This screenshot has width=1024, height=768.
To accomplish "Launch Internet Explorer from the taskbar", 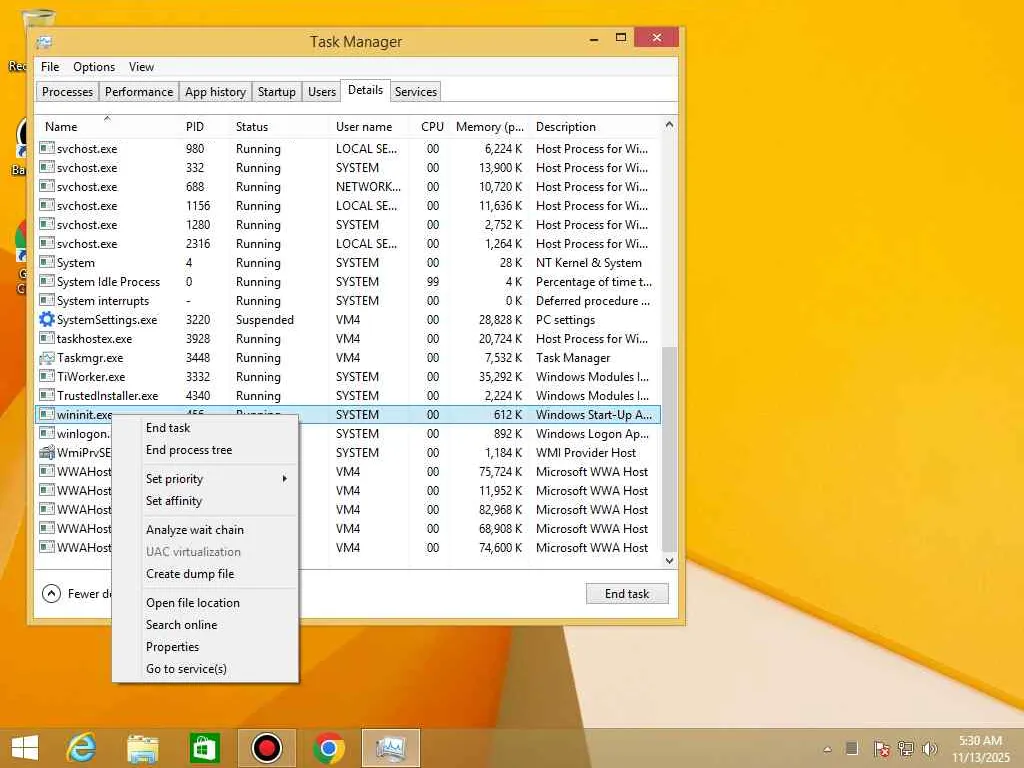I will [x=82, y=748].
